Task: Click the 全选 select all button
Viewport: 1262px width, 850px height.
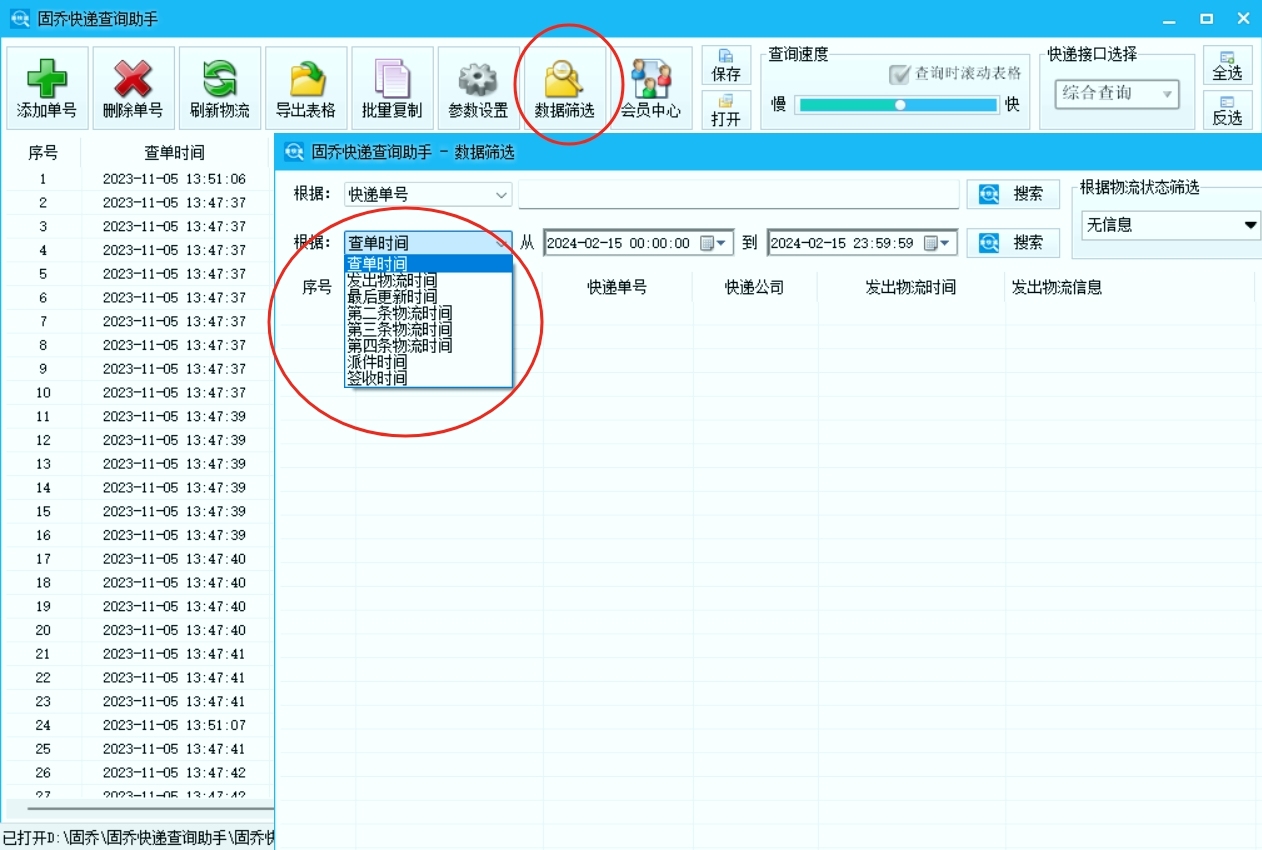Action: point(1227,66)
